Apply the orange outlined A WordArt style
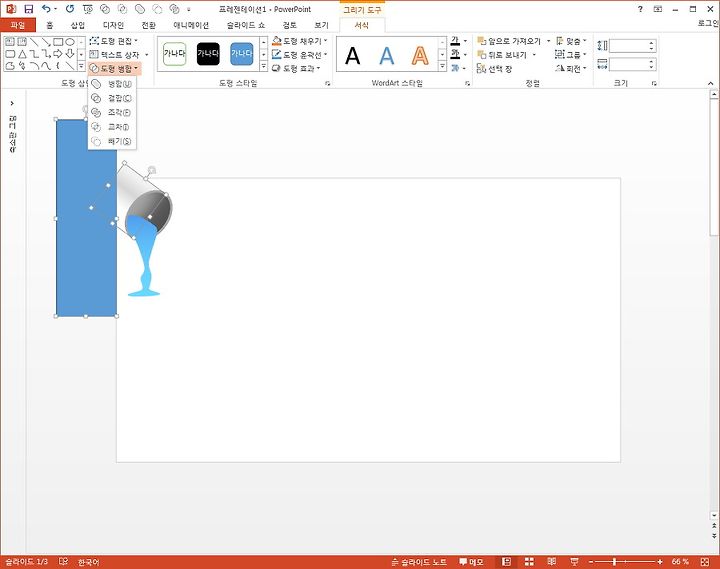 coord(420,56)
